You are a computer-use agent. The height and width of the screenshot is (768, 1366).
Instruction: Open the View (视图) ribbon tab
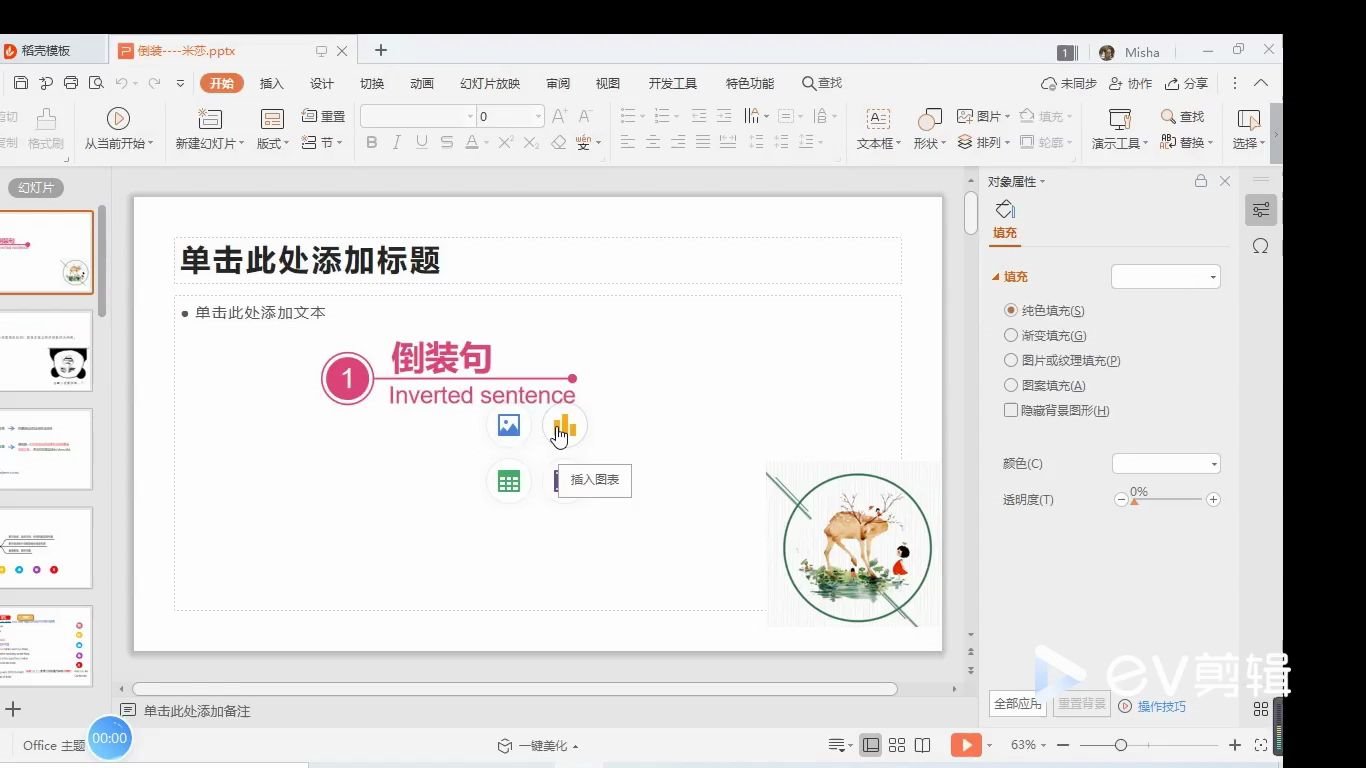(x=608, y=83)
